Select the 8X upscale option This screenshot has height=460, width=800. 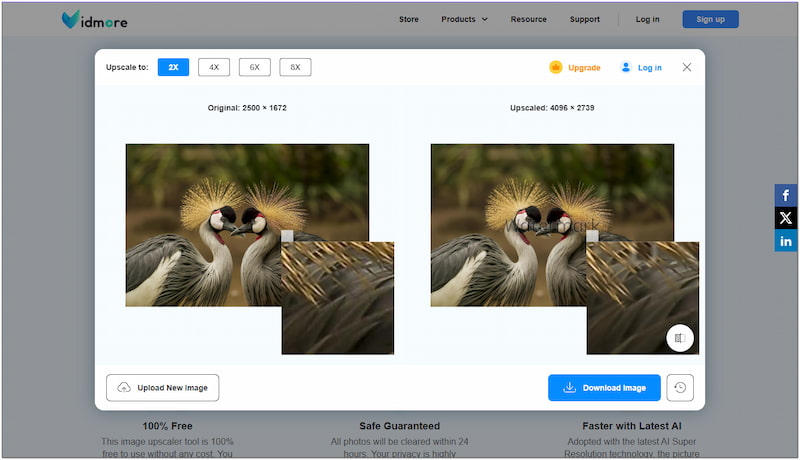tap(295, 67)
